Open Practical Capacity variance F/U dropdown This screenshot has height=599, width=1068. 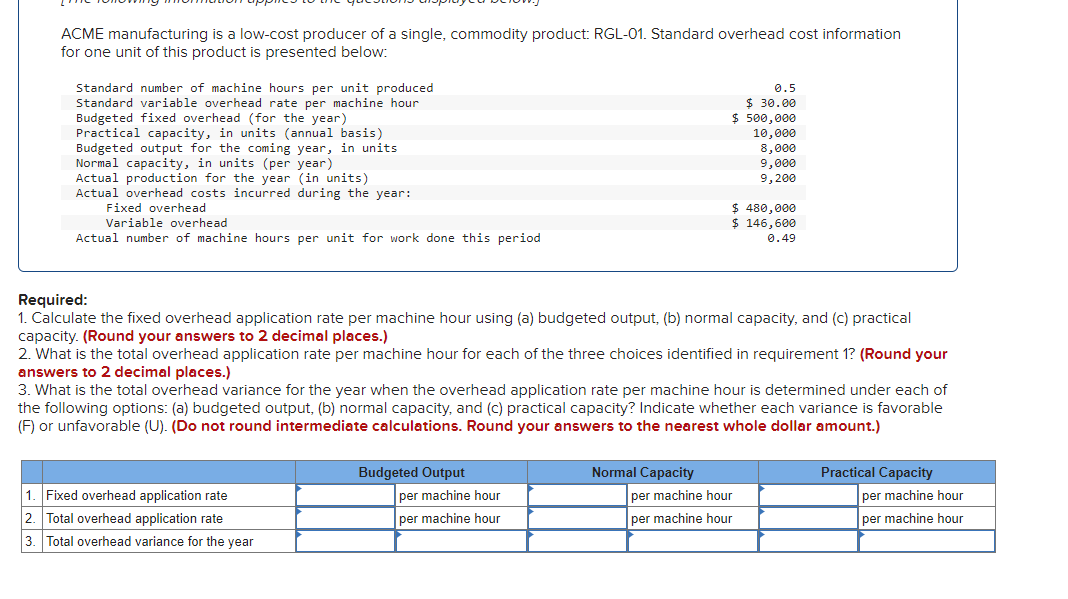[927, 541]
